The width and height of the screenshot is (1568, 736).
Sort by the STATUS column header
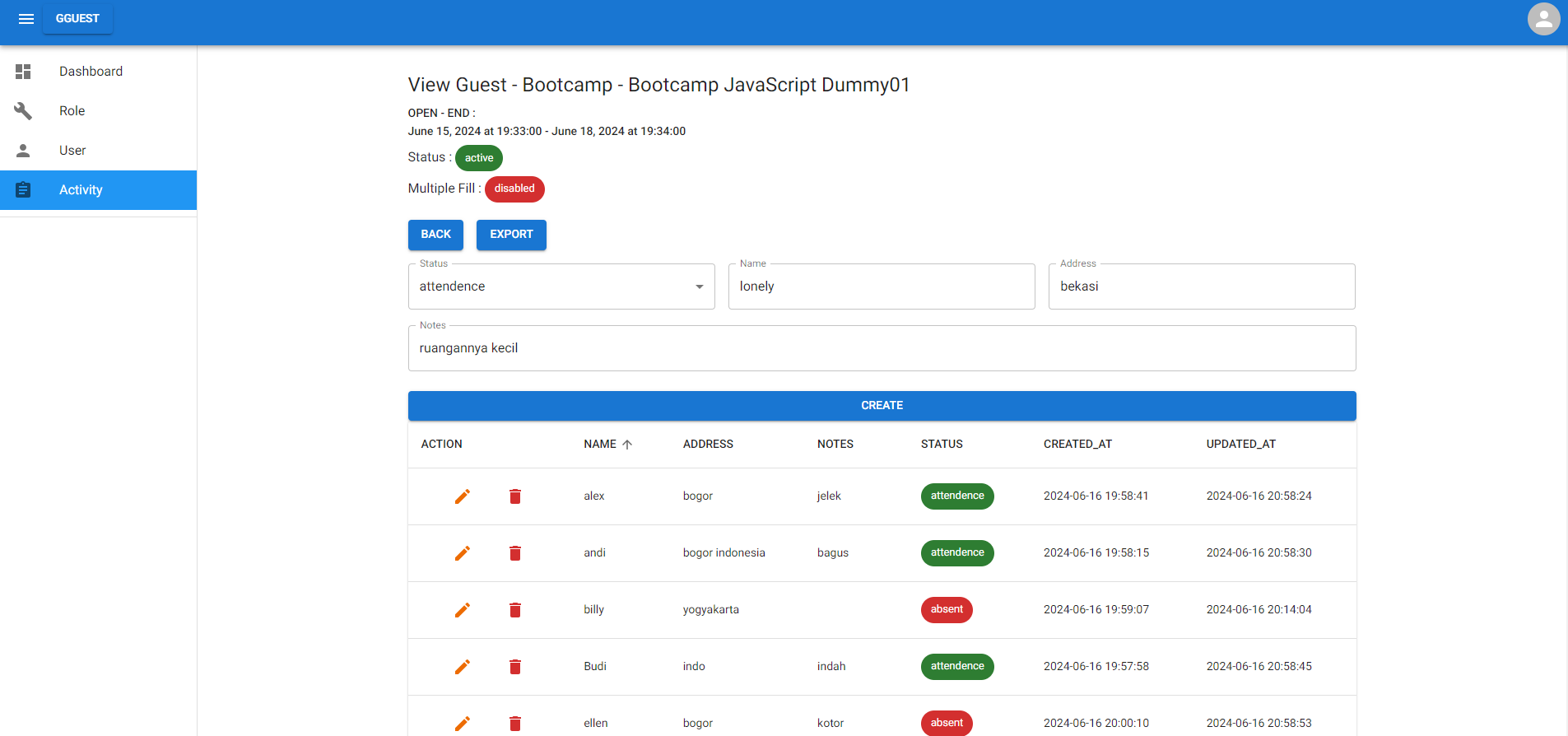pos(942,444)
